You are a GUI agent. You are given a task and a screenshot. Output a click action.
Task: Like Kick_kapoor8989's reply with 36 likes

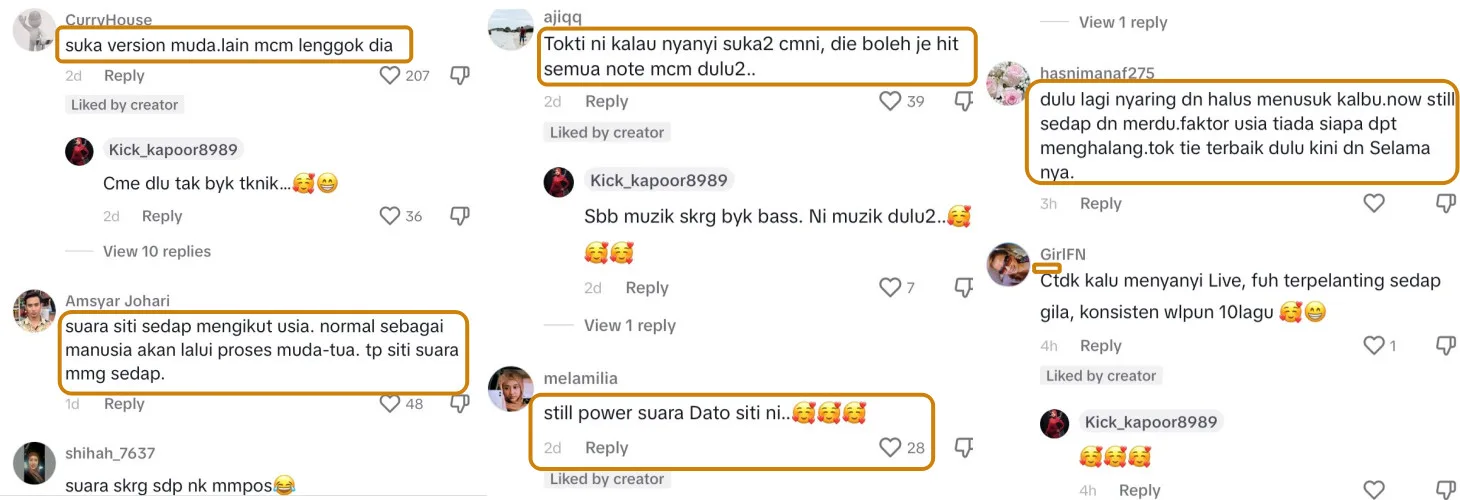pyautogui.click(x=390, y=216)
